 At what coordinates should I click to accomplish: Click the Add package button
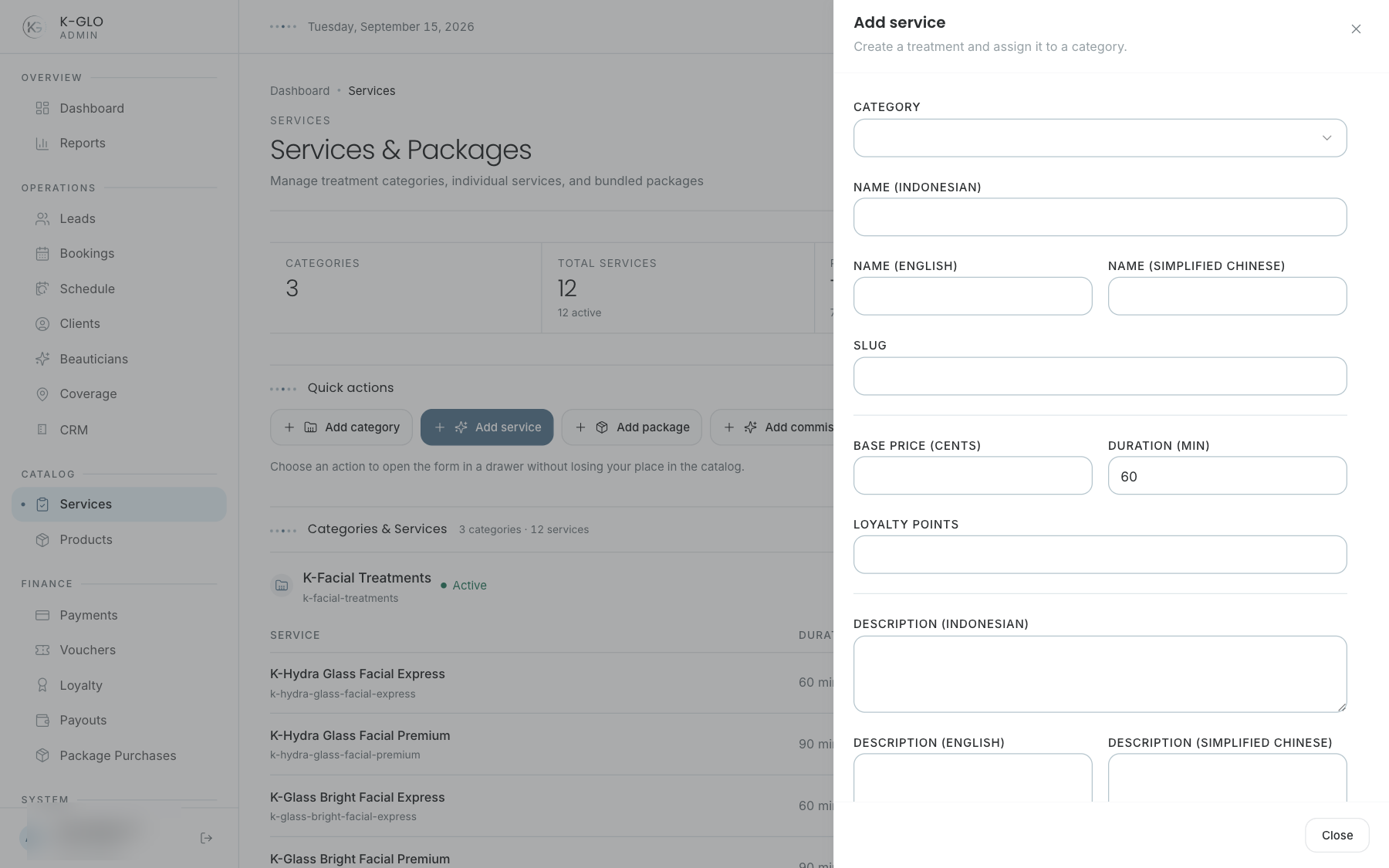point(631,427)
